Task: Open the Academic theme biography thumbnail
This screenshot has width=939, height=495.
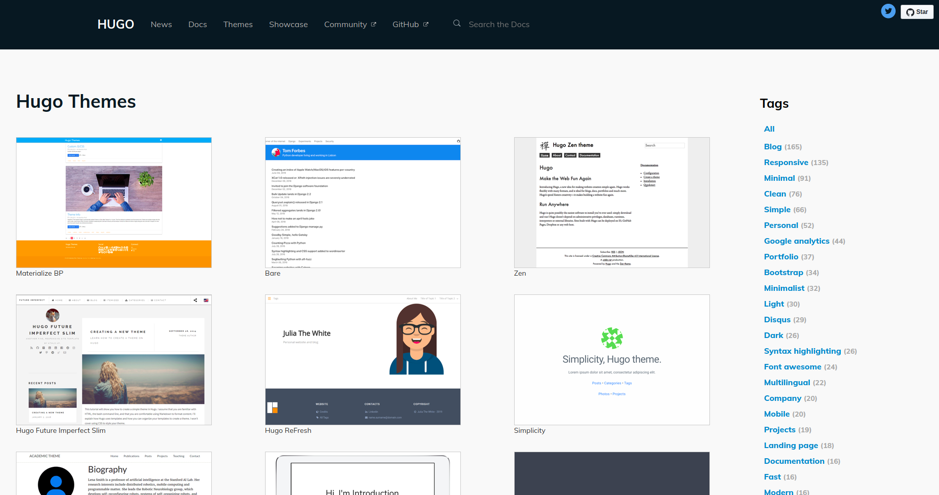Action: pyautogui.click(x=114, y=473)
